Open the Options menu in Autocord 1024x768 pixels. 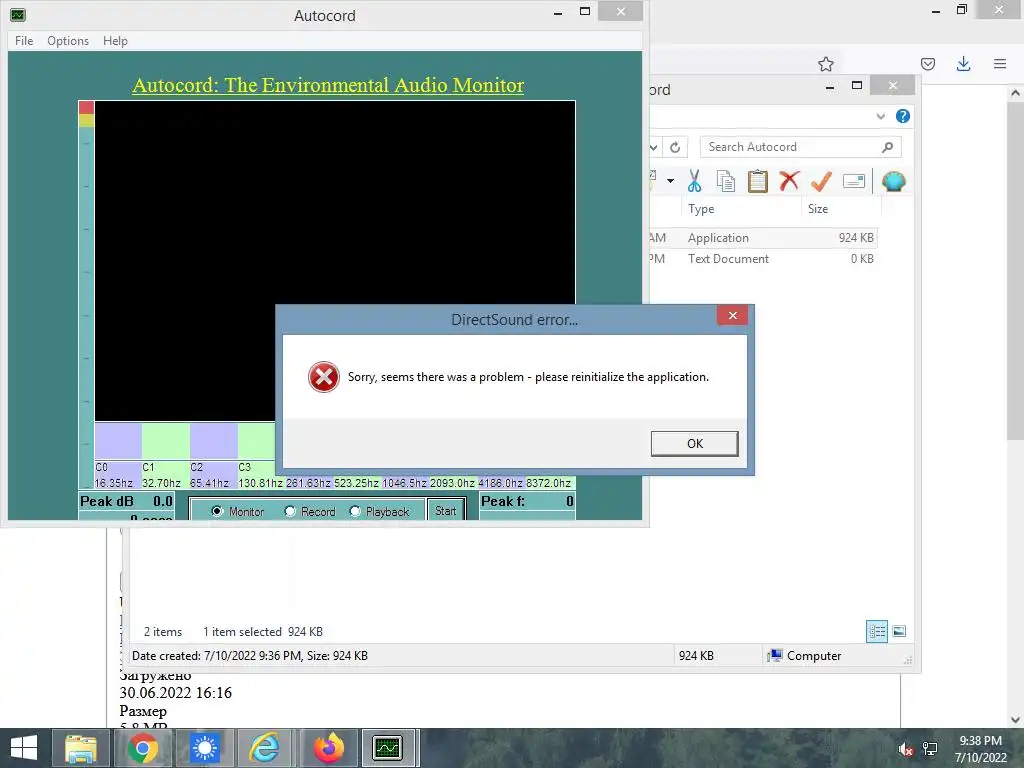[68, 40]
